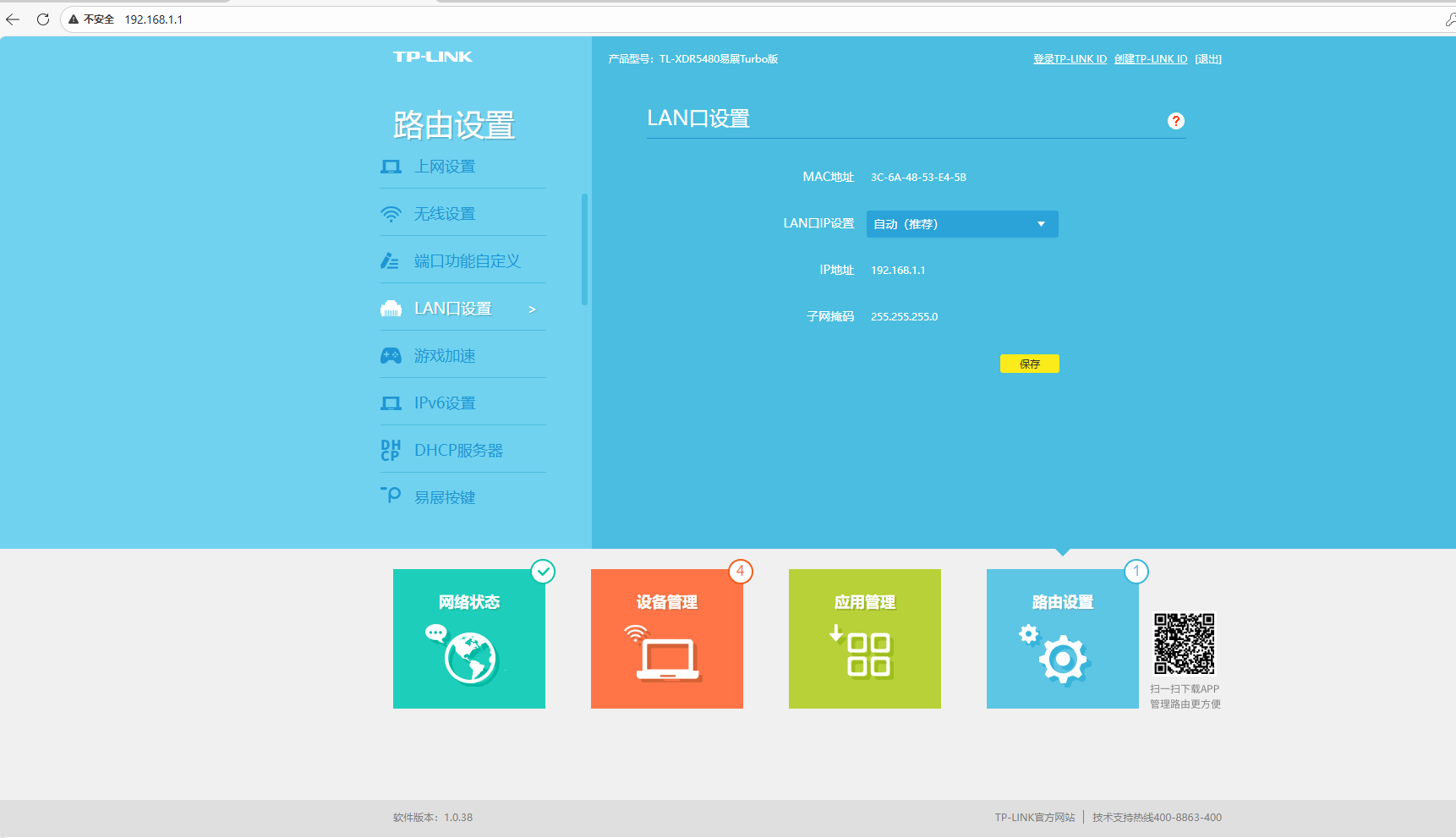Click the LAN port settings router icon
This screenshot has width=1456, height=838.
[391, 309]
